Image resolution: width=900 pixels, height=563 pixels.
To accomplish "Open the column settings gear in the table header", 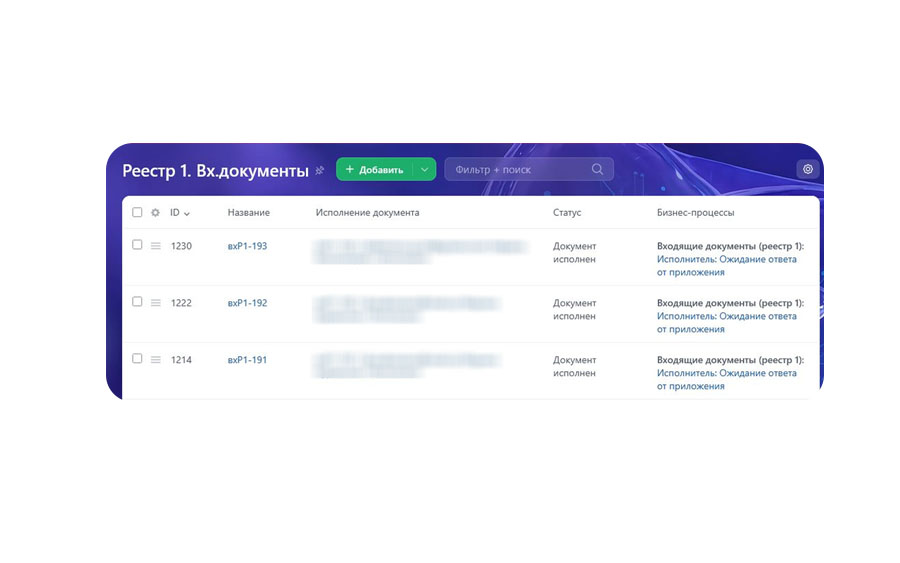I will click(155, 212).
